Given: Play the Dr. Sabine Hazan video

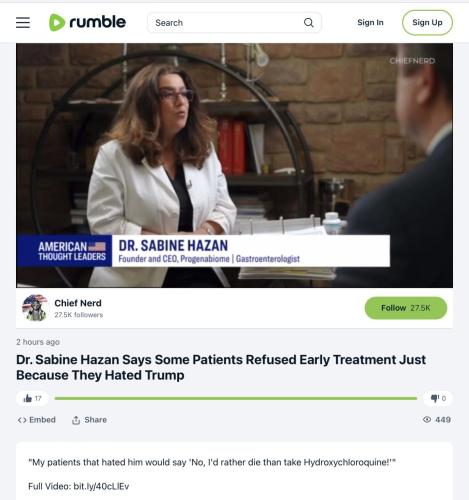Looking at the screenshot, I should tap(234, 165).
